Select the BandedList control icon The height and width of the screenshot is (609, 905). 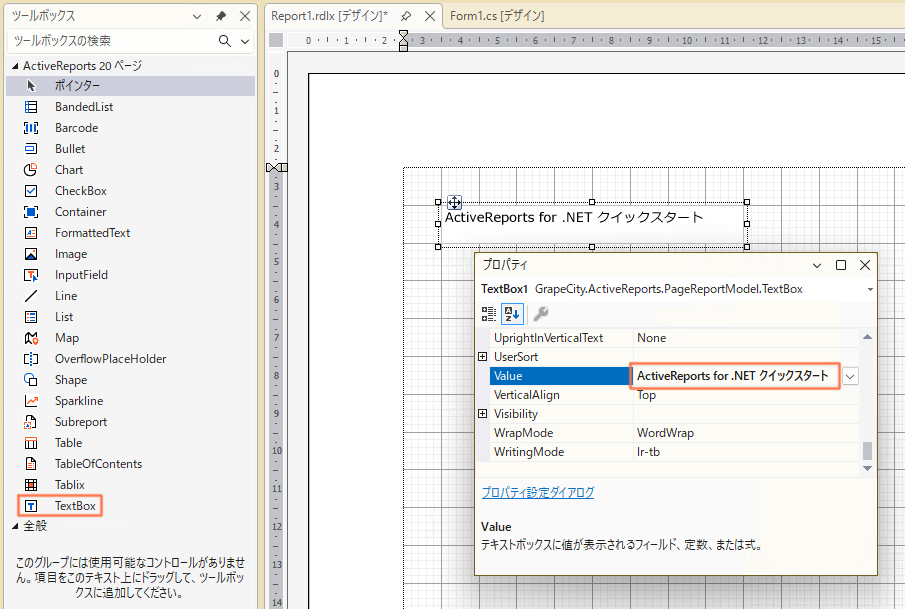click(x=31, y=107)
